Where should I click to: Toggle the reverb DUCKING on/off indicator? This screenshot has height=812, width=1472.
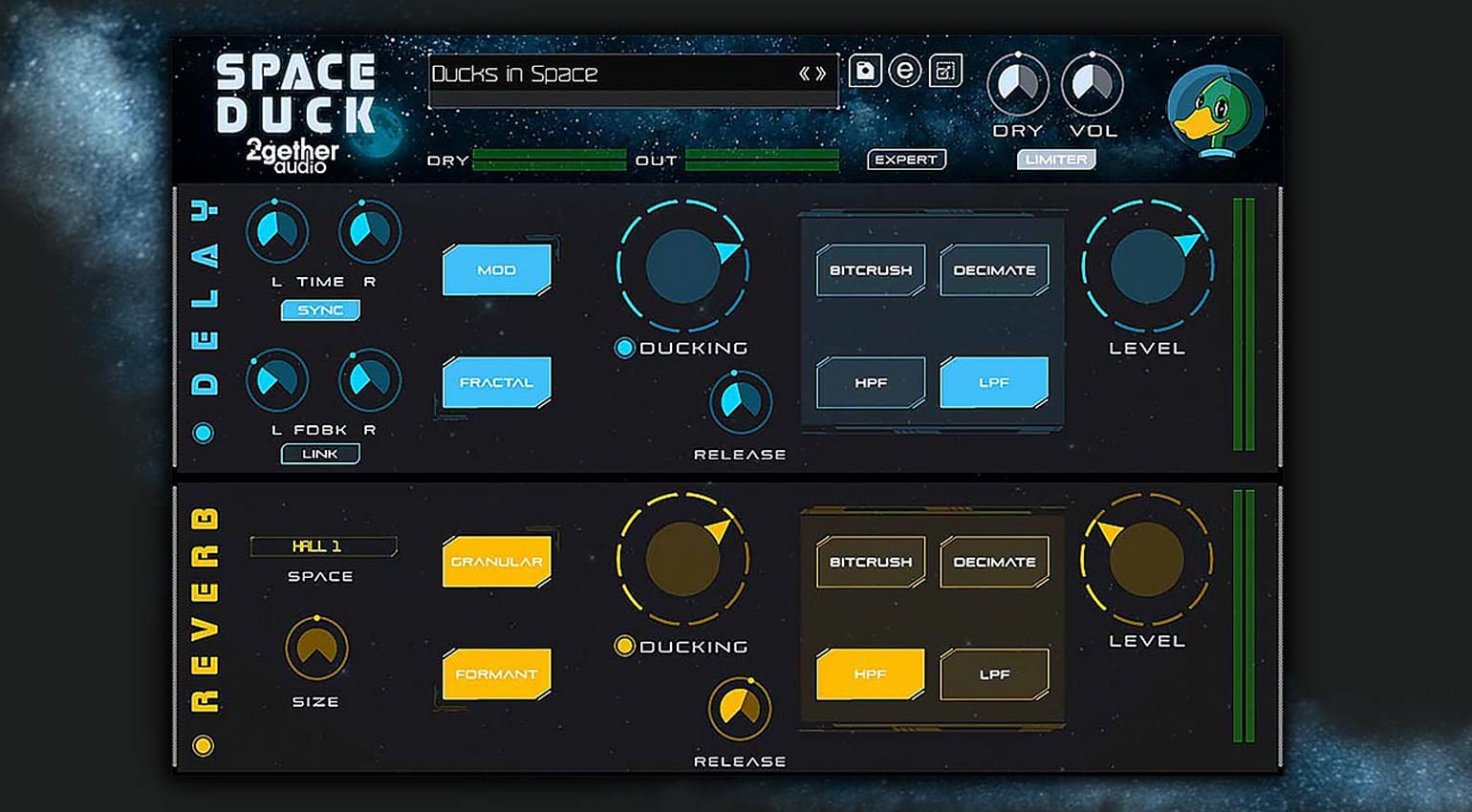624,647
